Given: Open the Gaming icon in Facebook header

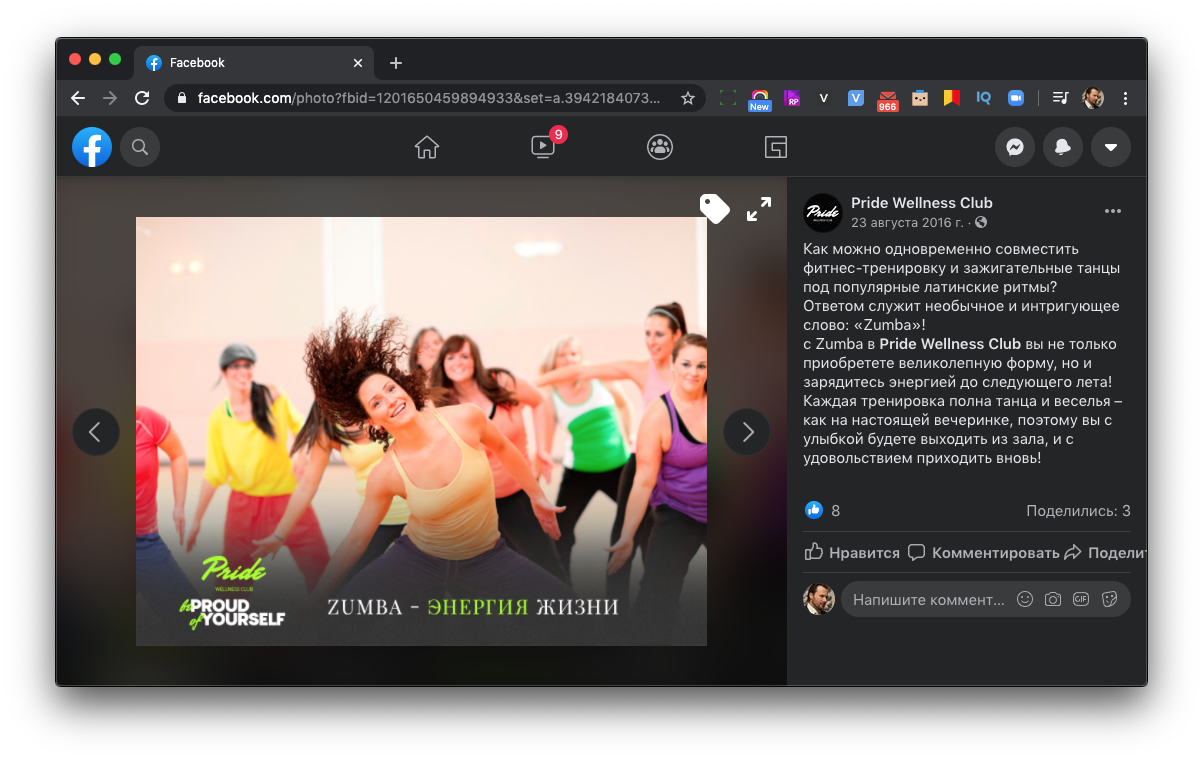Looking at the screenshot, I should (x=776, y=147).
